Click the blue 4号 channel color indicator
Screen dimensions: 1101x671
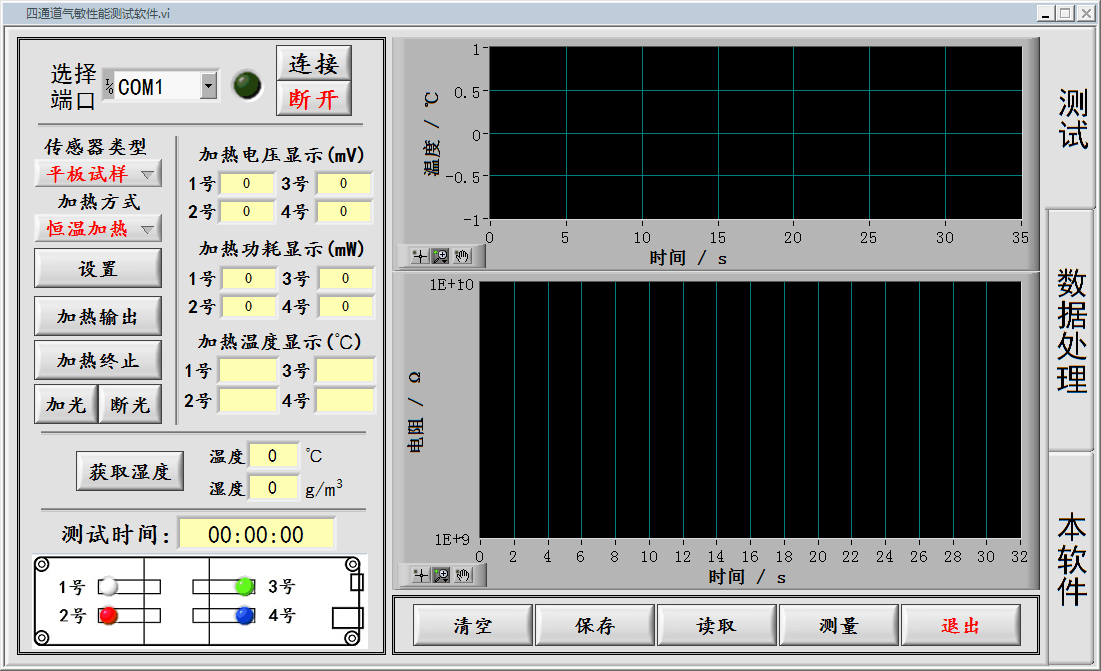[244, 615]
